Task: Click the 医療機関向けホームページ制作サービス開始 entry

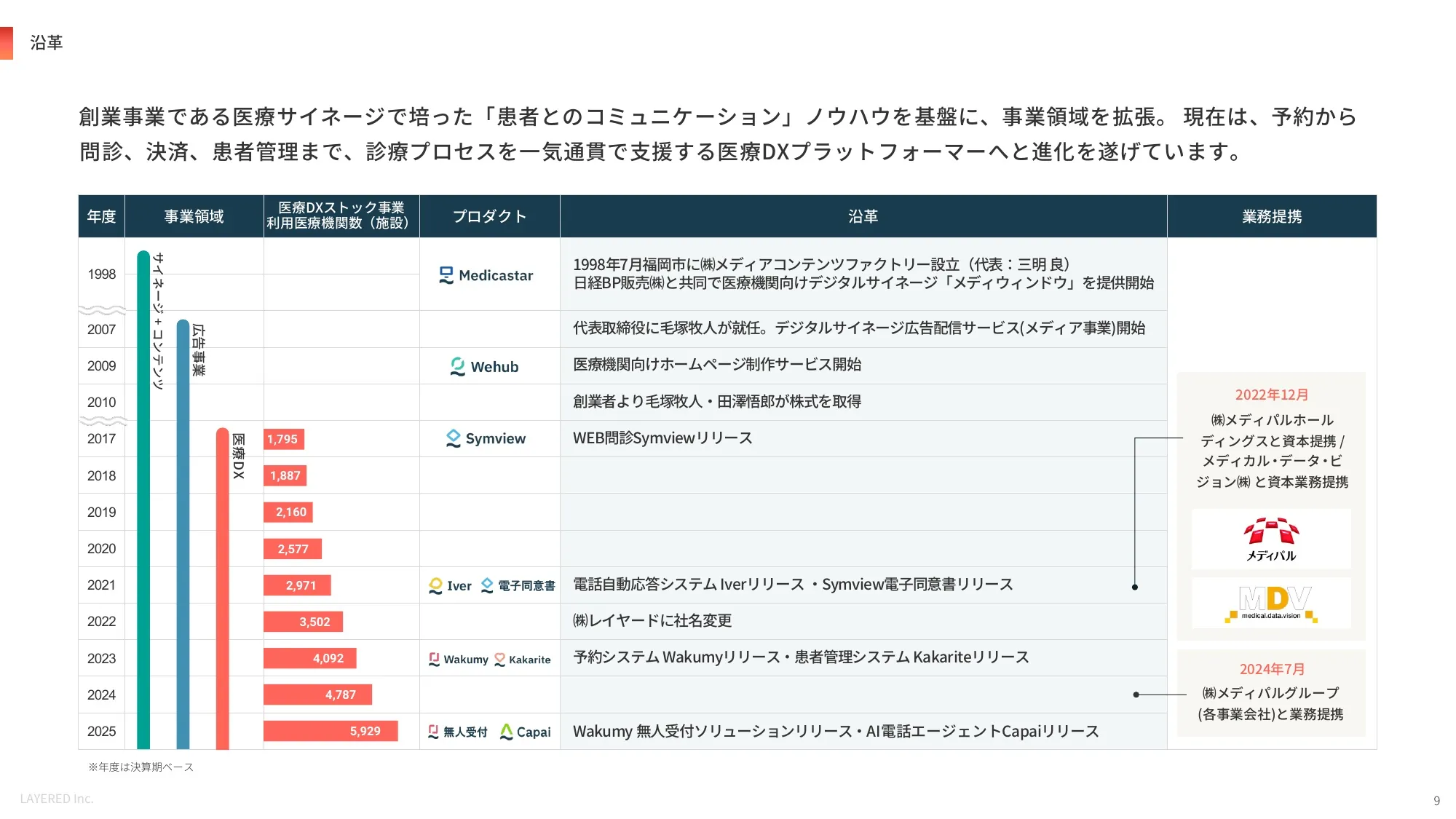Action: click(717, 364)
